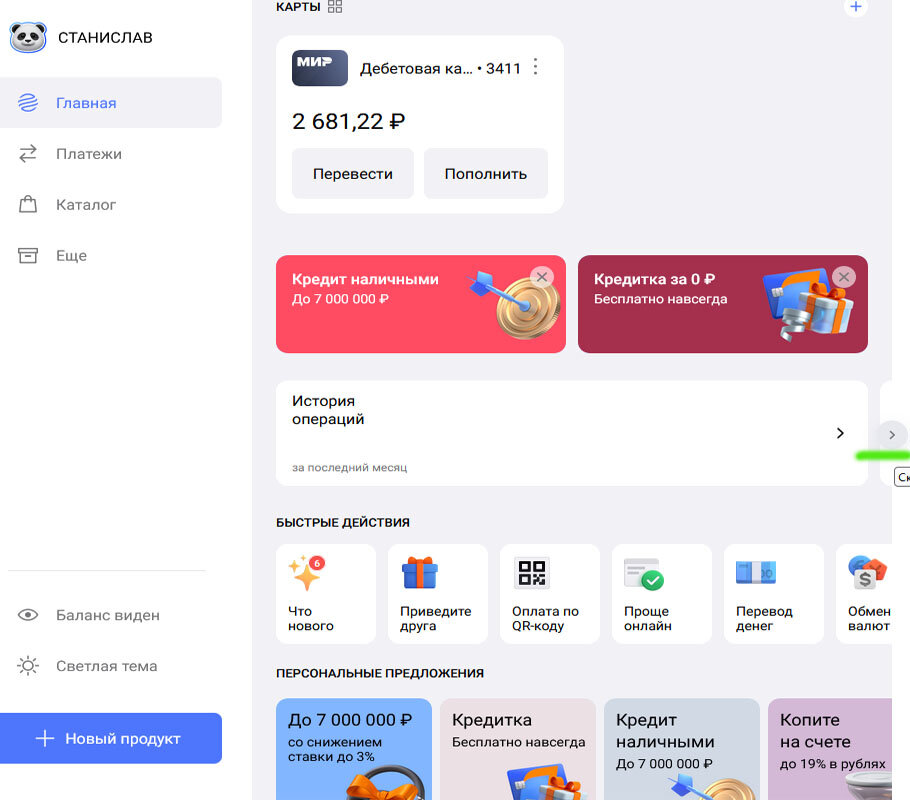This screenshot has width=910, height=800.
Task: Click the МИР card thumbnail
Action: [320, 68]
